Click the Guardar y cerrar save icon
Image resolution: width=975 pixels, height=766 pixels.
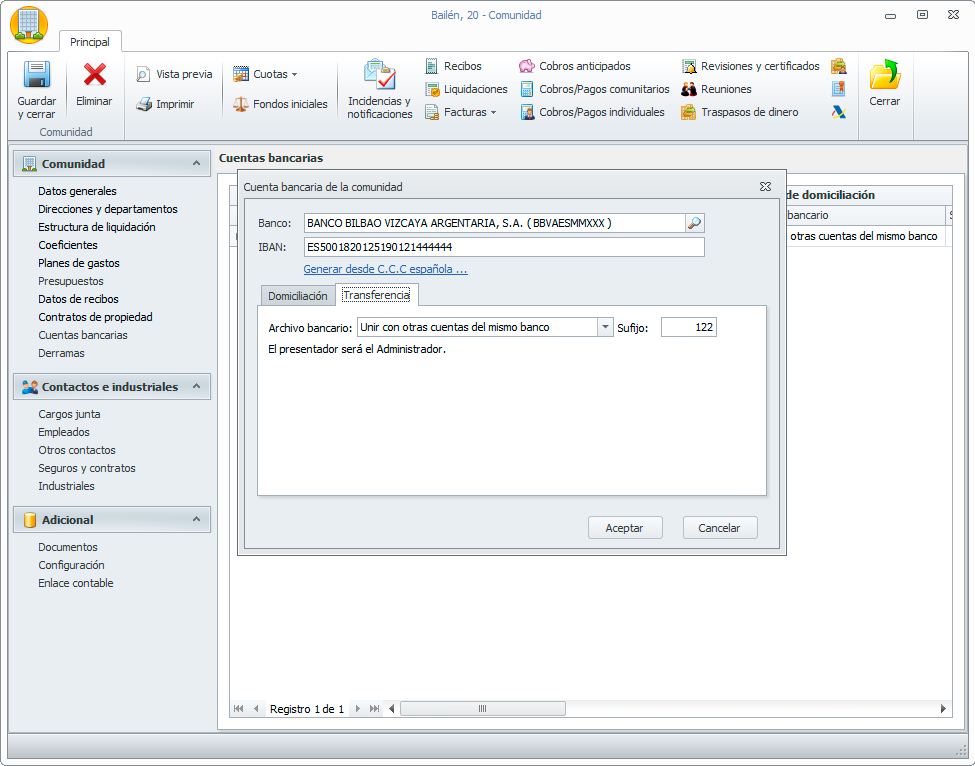(36, 77)
